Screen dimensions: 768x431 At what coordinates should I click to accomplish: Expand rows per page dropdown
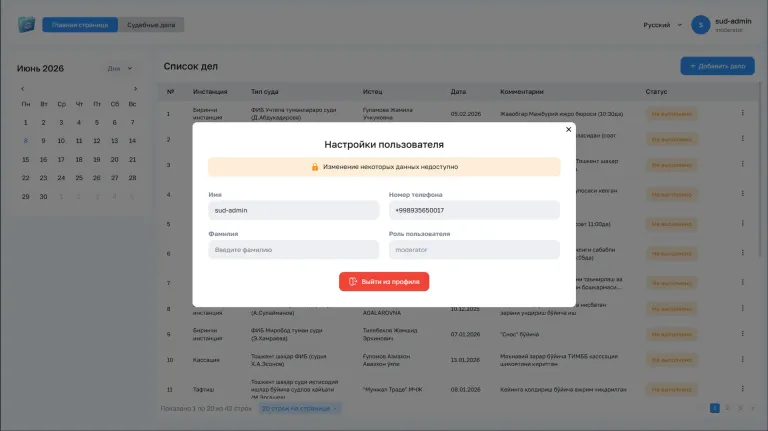pyautogui.click(x=300, y=408)
